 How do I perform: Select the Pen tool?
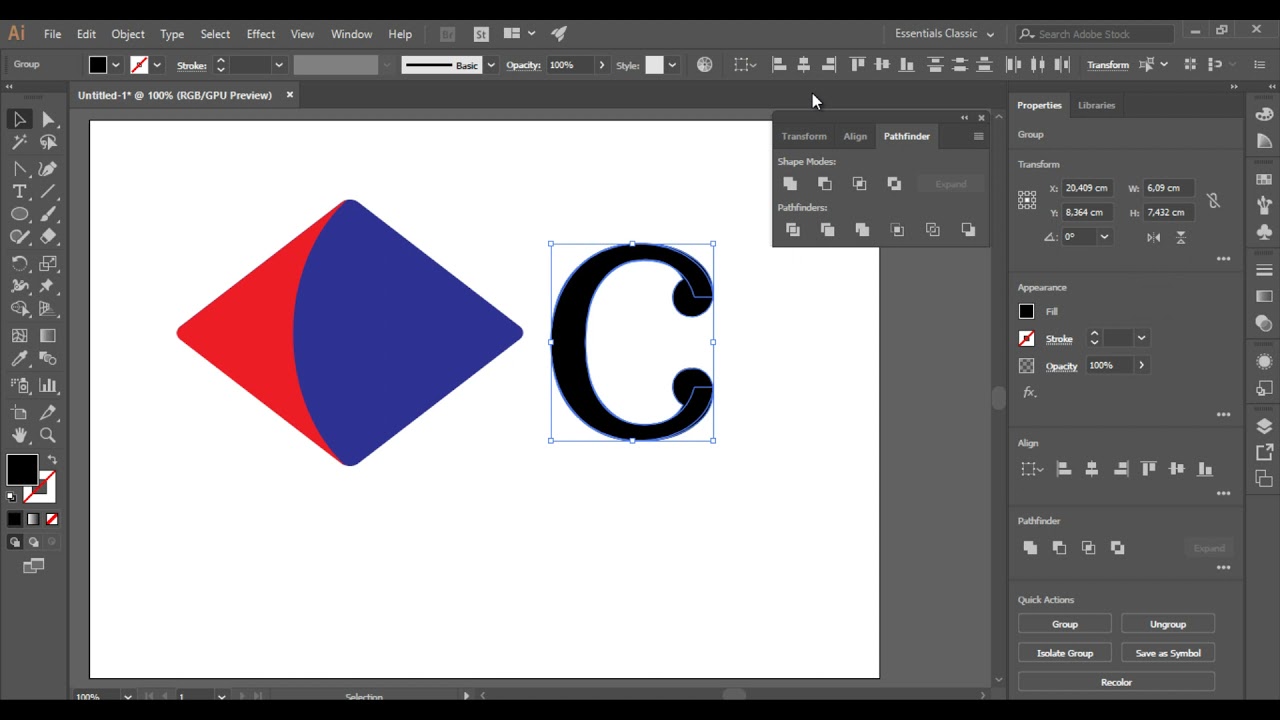[19, 168]
